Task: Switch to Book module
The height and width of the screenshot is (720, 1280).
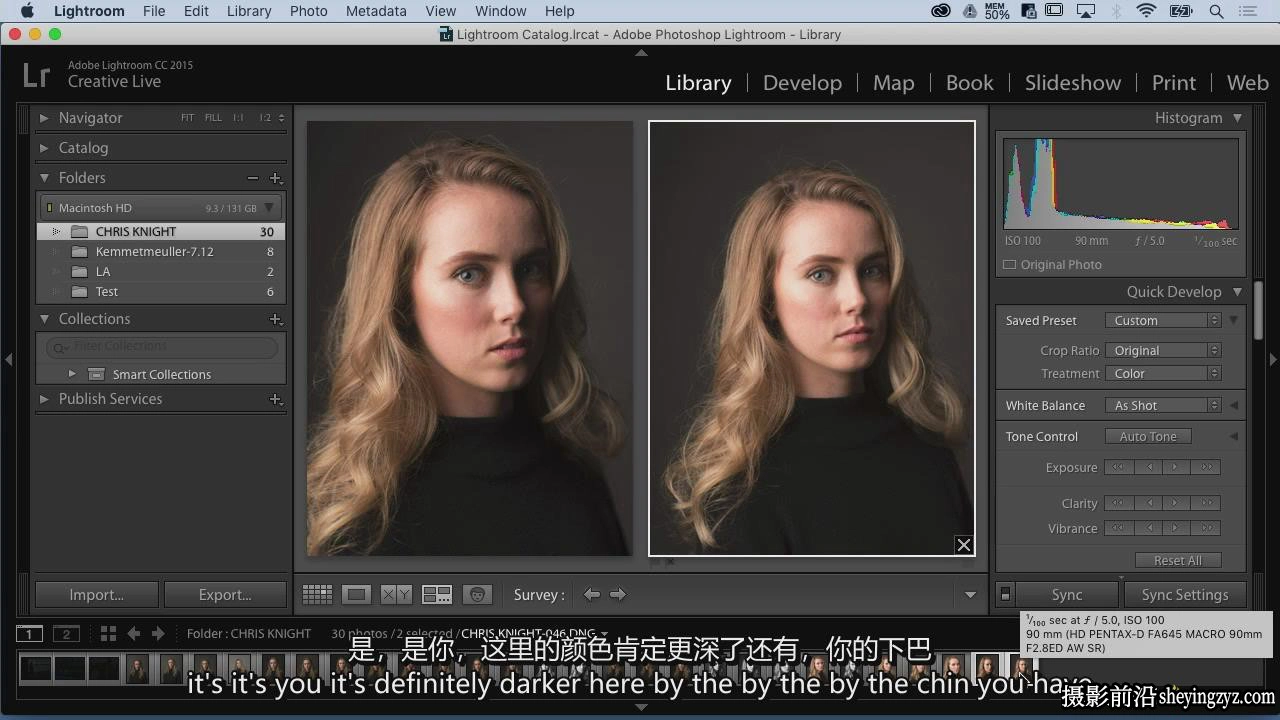Action: pos(970,83)
